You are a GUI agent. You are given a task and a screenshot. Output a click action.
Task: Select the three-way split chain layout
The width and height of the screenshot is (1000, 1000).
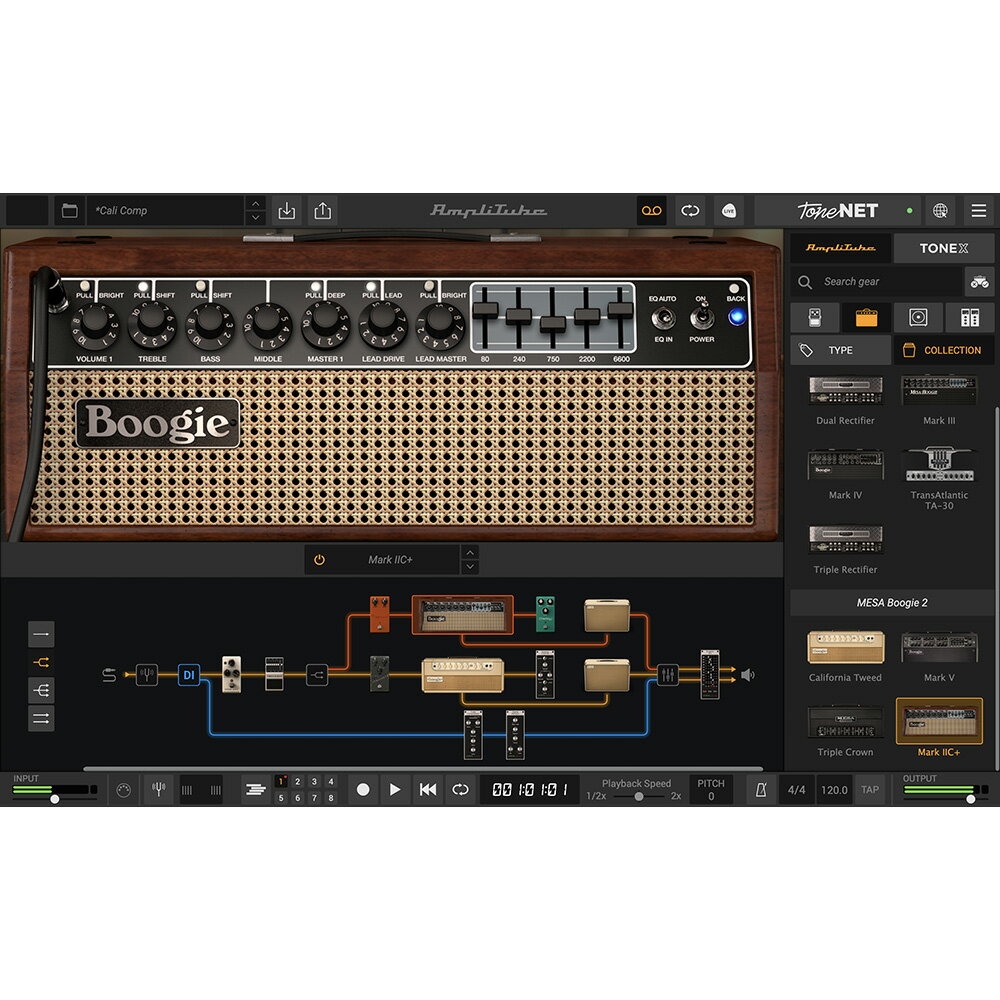click(x=41, y=691)
